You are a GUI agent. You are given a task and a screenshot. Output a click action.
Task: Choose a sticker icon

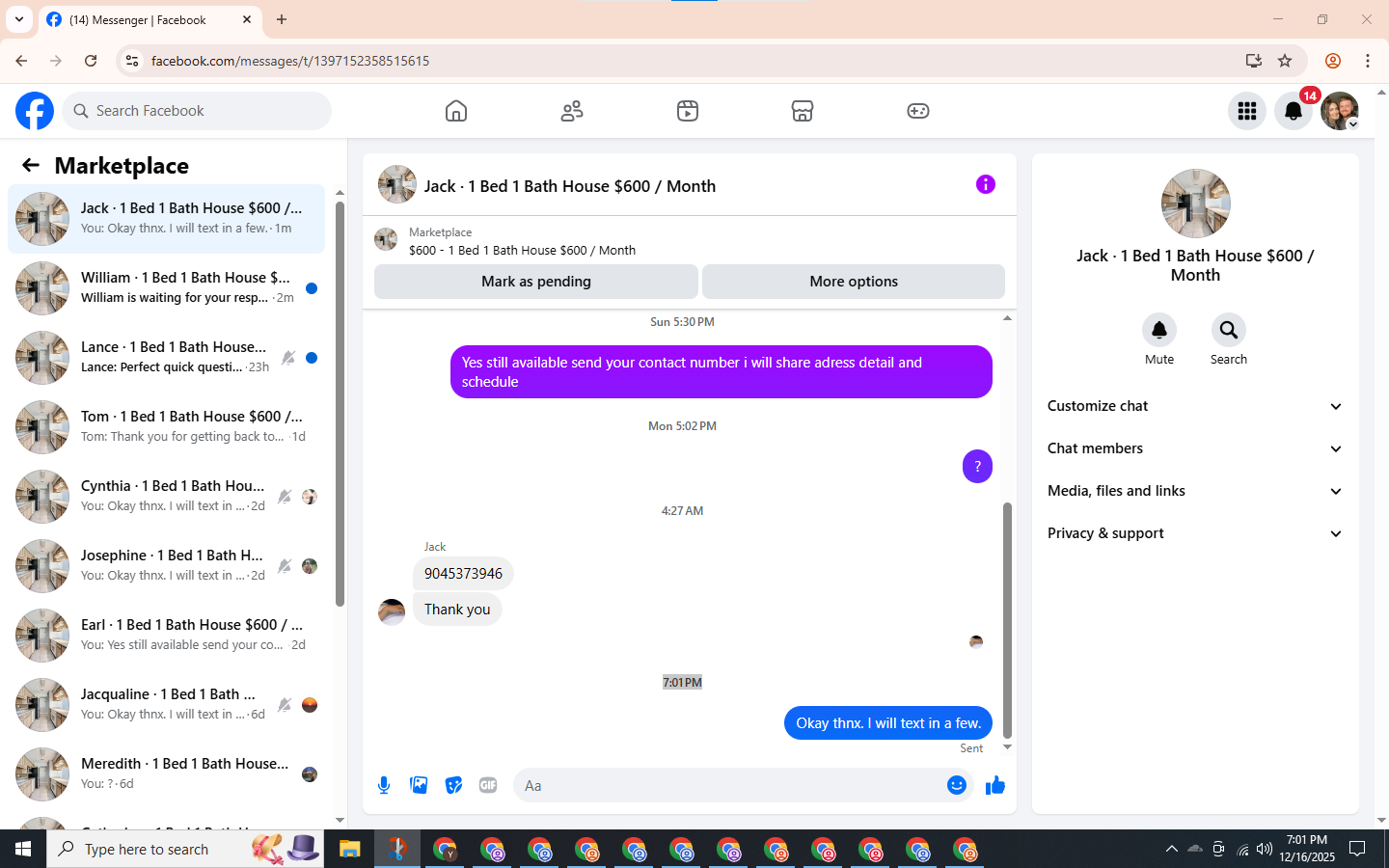click(453, 785)
